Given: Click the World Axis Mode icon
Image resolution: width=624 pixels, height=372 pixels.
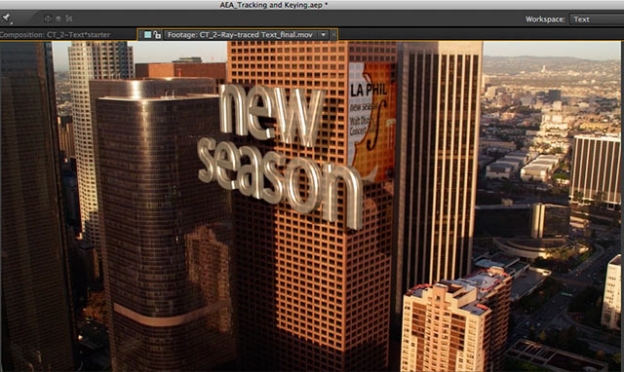Looking at the screenshot, I should [x=58, y=18].
